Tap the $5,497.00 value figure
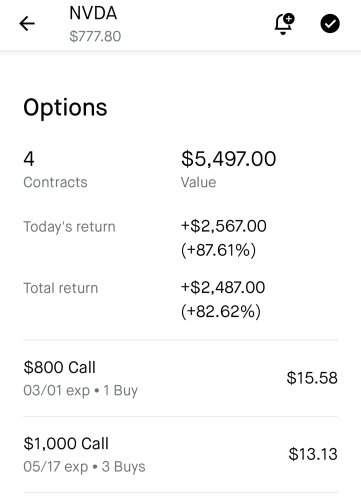The image size is (361, 502). point(228,159)
